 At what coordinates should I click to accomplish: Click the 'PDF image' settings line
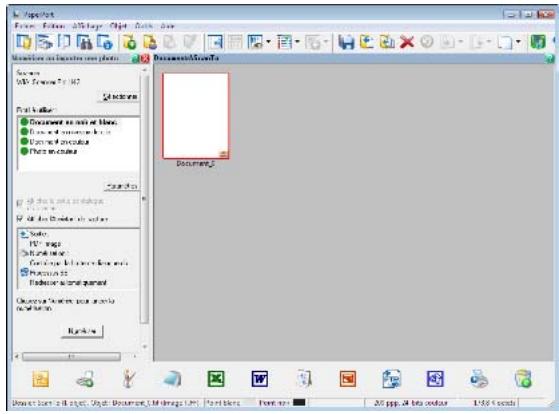pos(45,244)
